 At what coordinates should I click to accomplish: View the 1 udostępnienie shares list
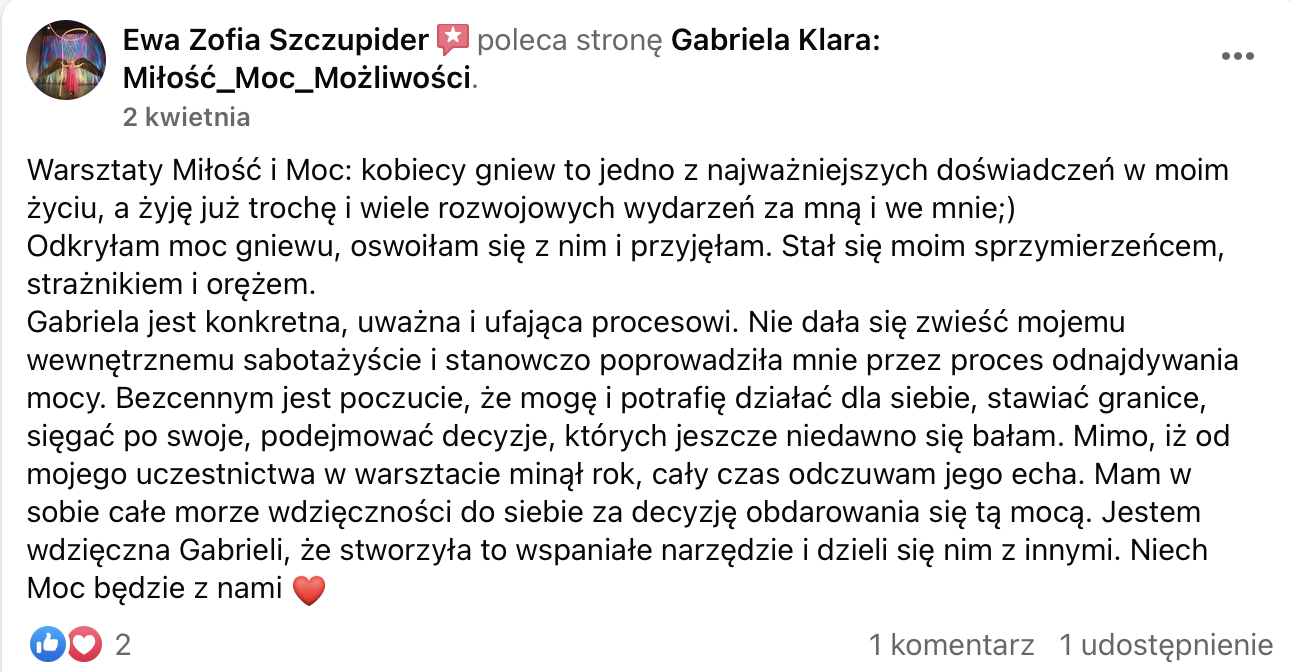[1166, 644]
